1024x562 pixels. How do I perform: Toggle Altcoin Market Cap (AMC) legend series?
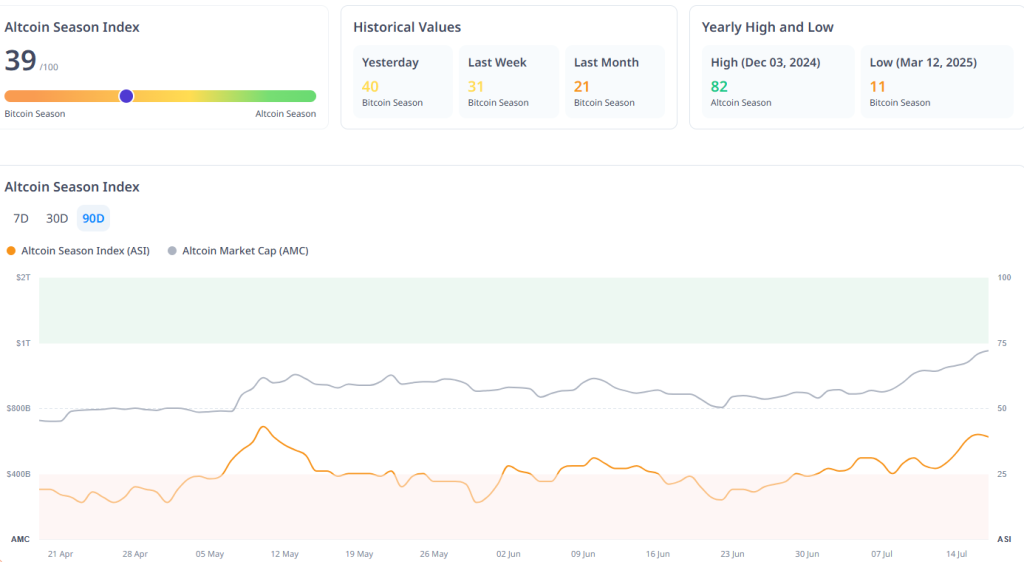245,251
